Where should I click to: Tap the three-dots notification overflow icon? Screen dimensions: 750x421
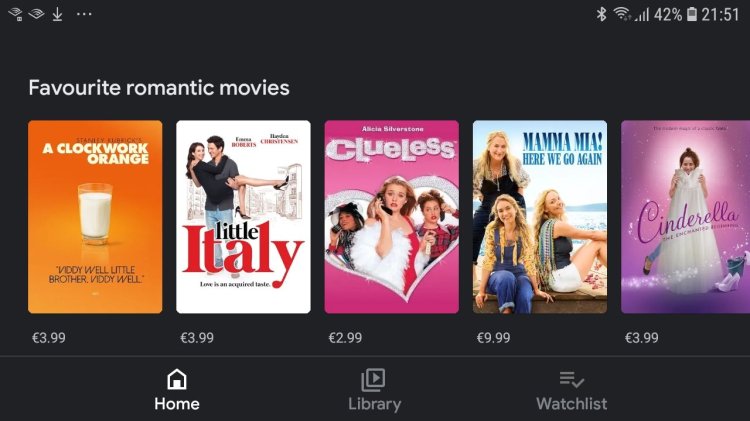(84, 14)
